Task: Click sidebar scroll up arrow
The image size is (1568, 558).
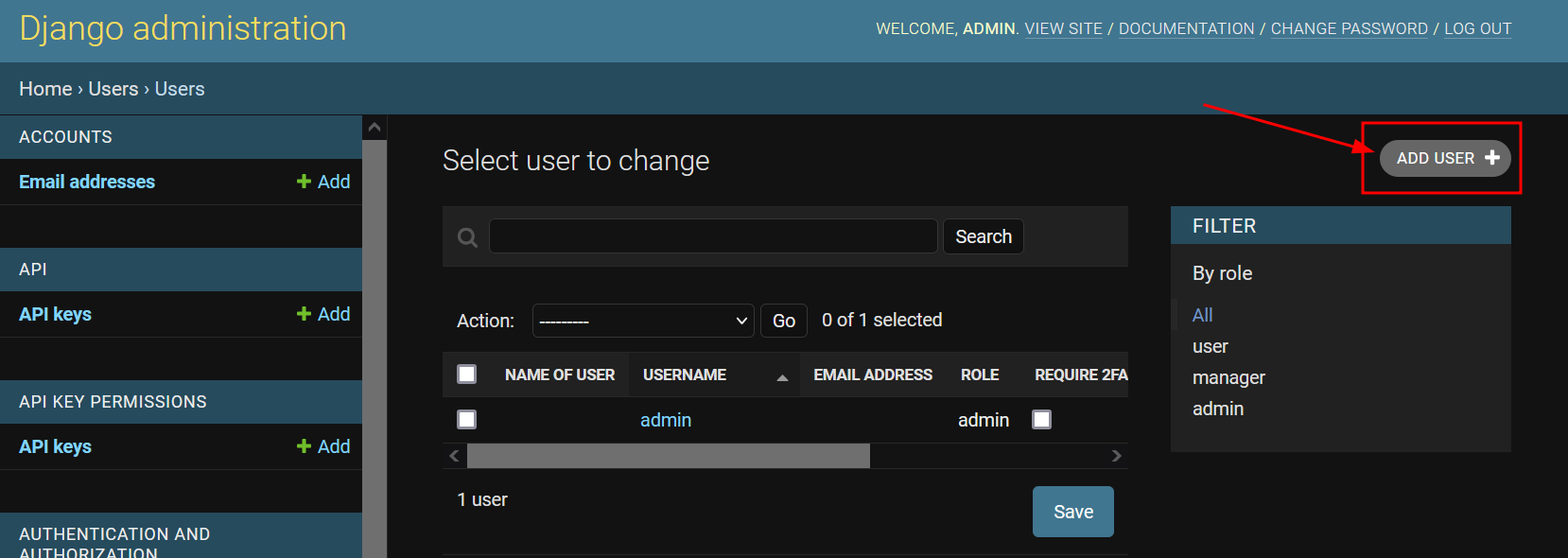Action: coord(375,127)
